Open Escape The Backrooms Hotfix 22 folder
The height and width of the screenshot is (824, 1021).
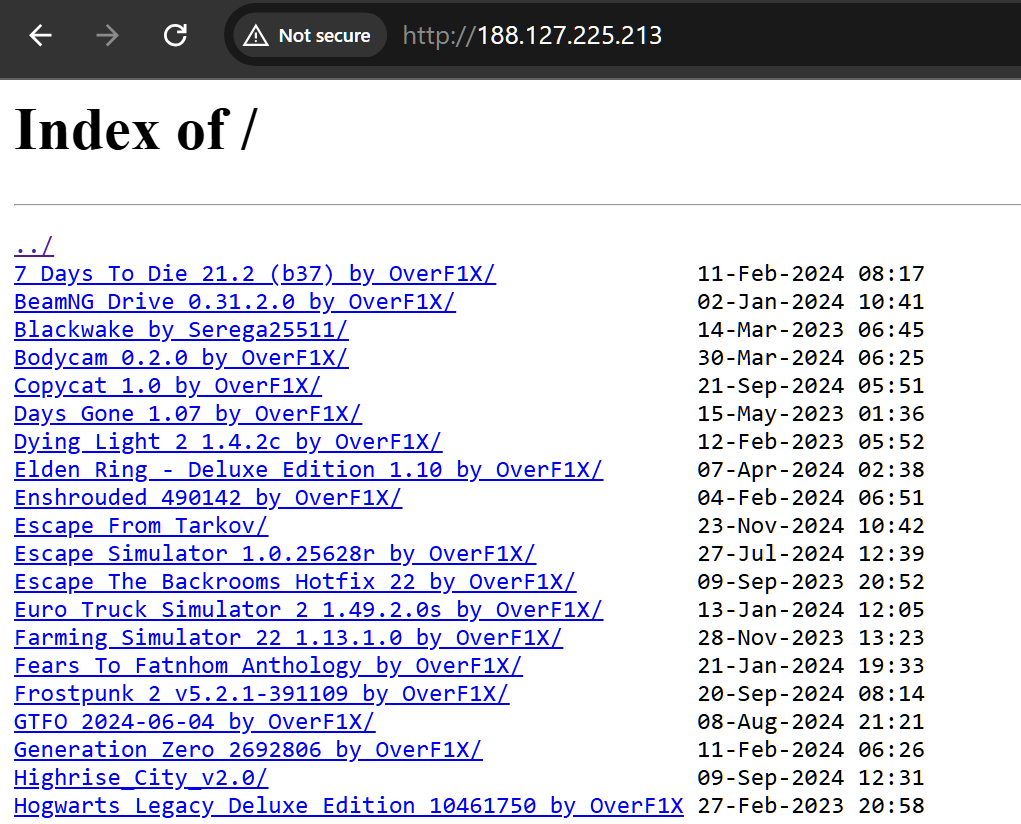(295, 582)
